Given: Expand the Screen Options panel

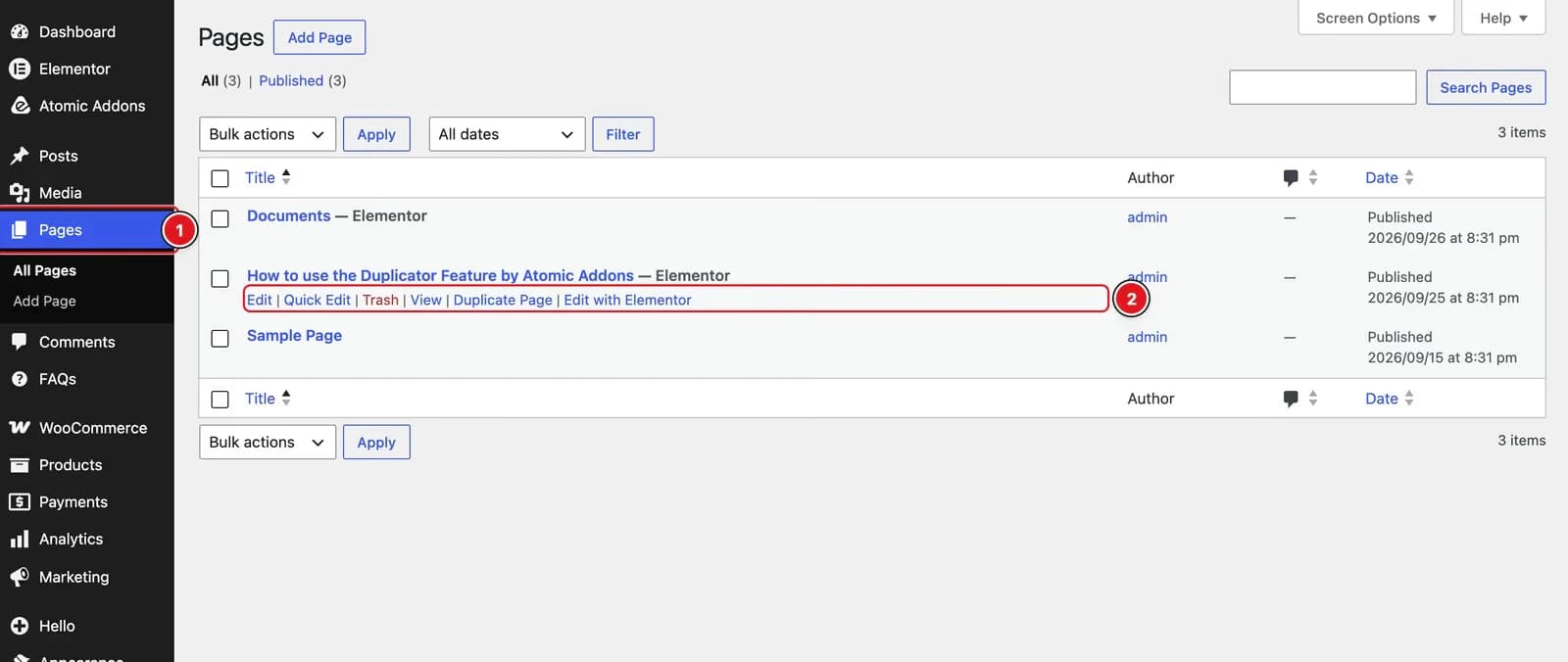Looking at the screenshot, I should click(x=1376, y=18).
